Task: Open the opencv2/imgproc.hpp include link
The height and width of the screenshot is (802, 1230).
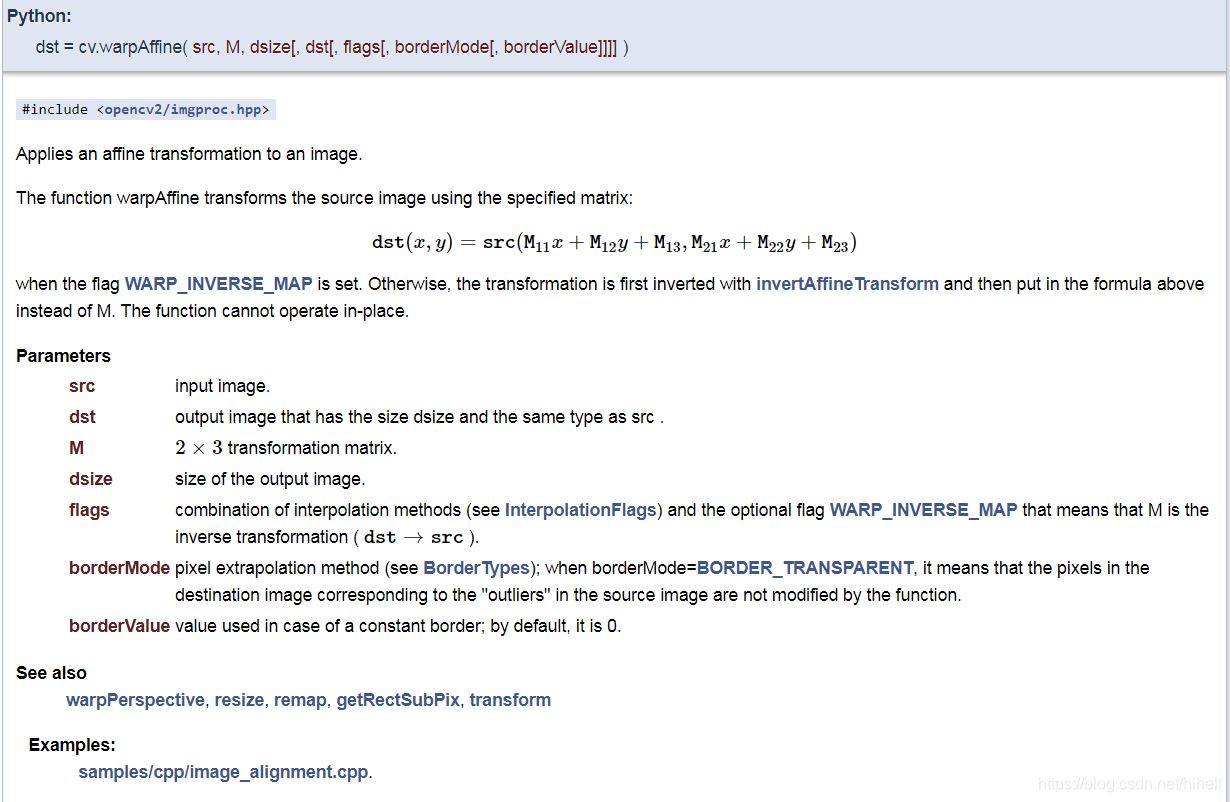Action: pyautogui.click(x=183, y=110)
